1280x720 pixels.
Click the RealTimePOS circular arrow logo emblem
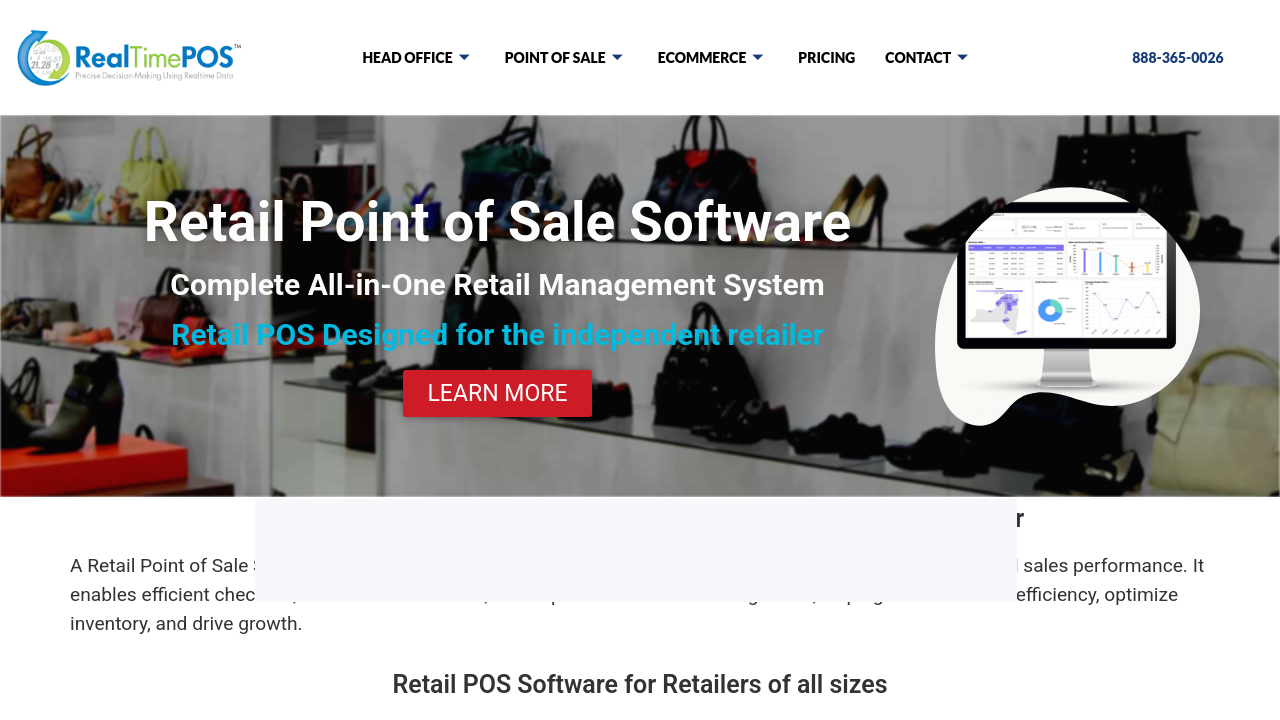(44, 58)
